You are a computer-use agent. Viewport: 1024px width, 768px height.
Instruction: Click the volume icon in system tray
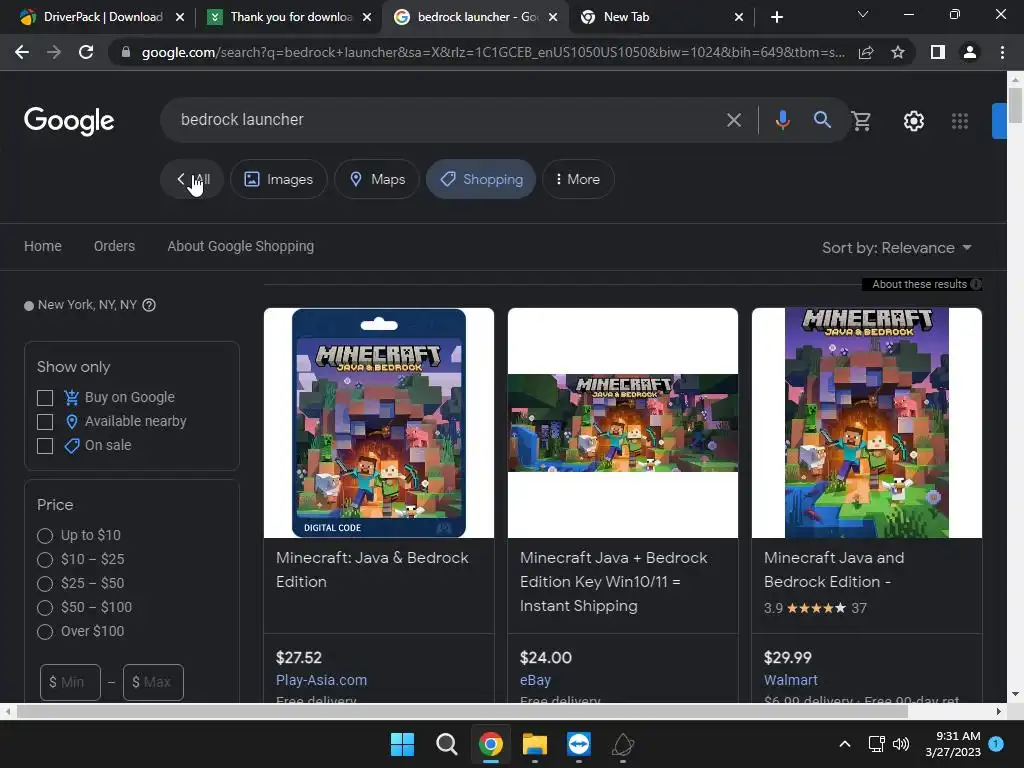tap(901, 744)
